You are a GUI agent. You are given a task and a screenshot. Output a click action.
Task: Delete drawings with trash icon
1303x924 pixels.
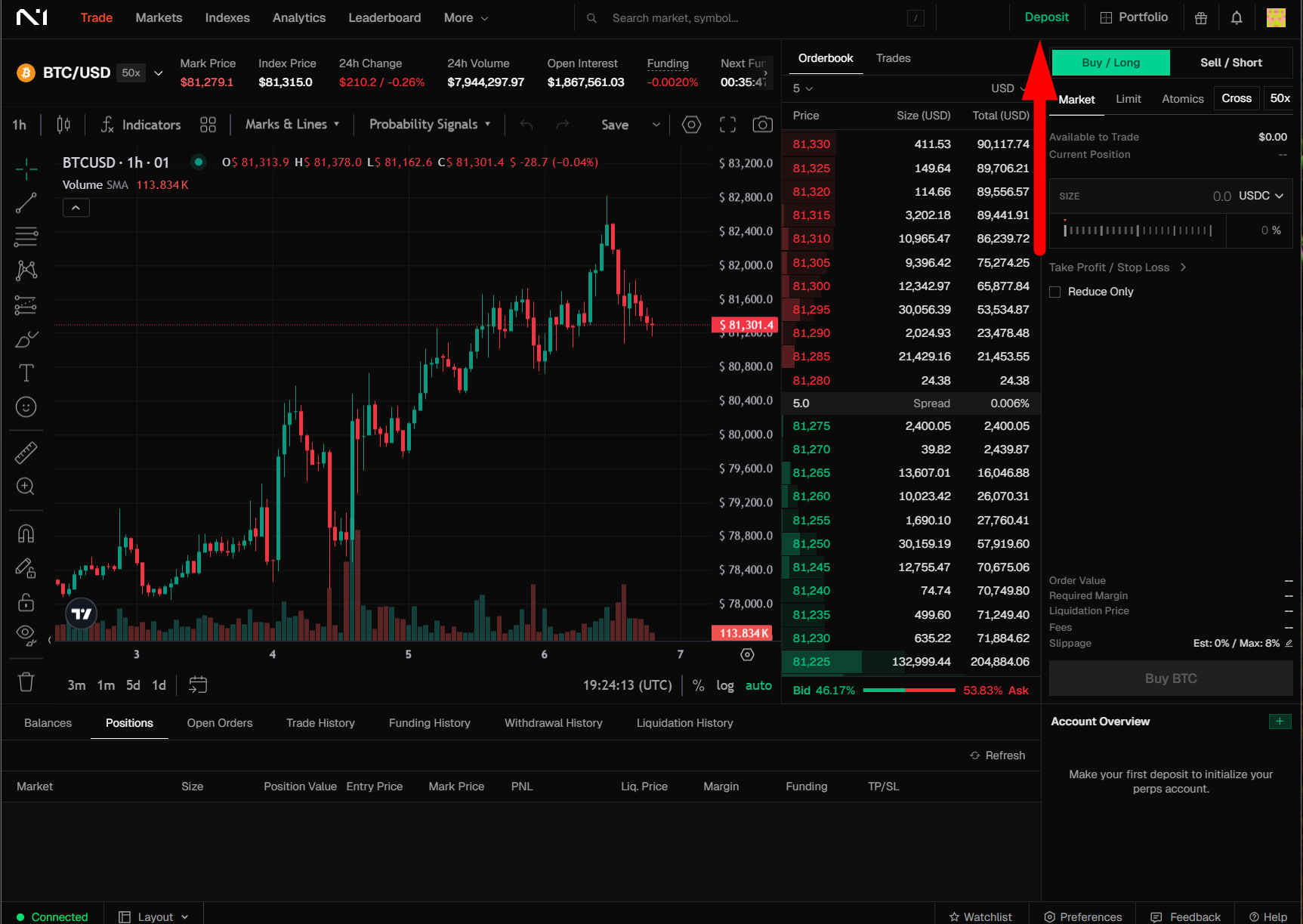tap(26, 682)
